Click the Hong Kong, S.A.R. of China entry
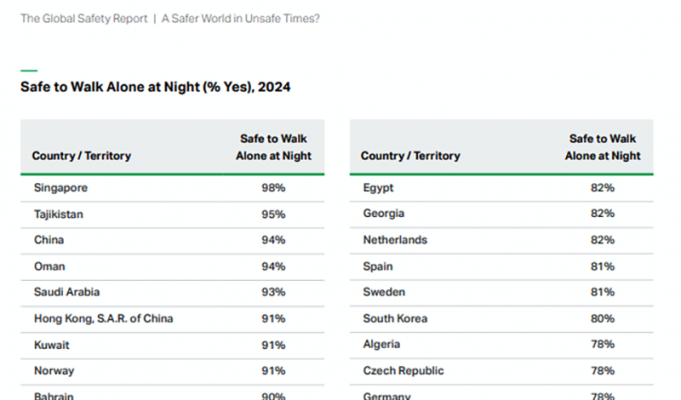This screenshot has width=681, height=400. pos(103,318)
